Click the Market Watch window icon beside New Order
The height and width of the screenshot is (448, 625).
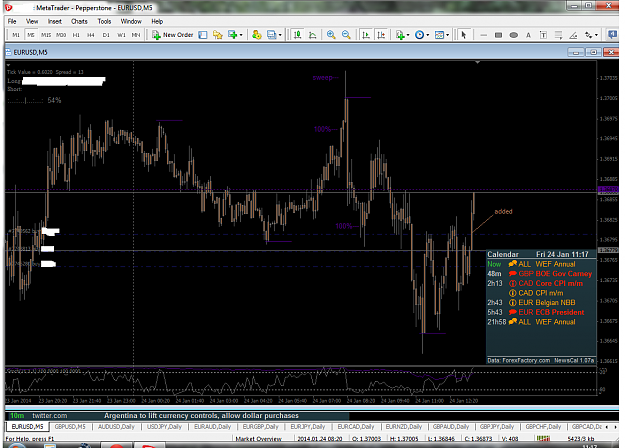pos(203,35)
